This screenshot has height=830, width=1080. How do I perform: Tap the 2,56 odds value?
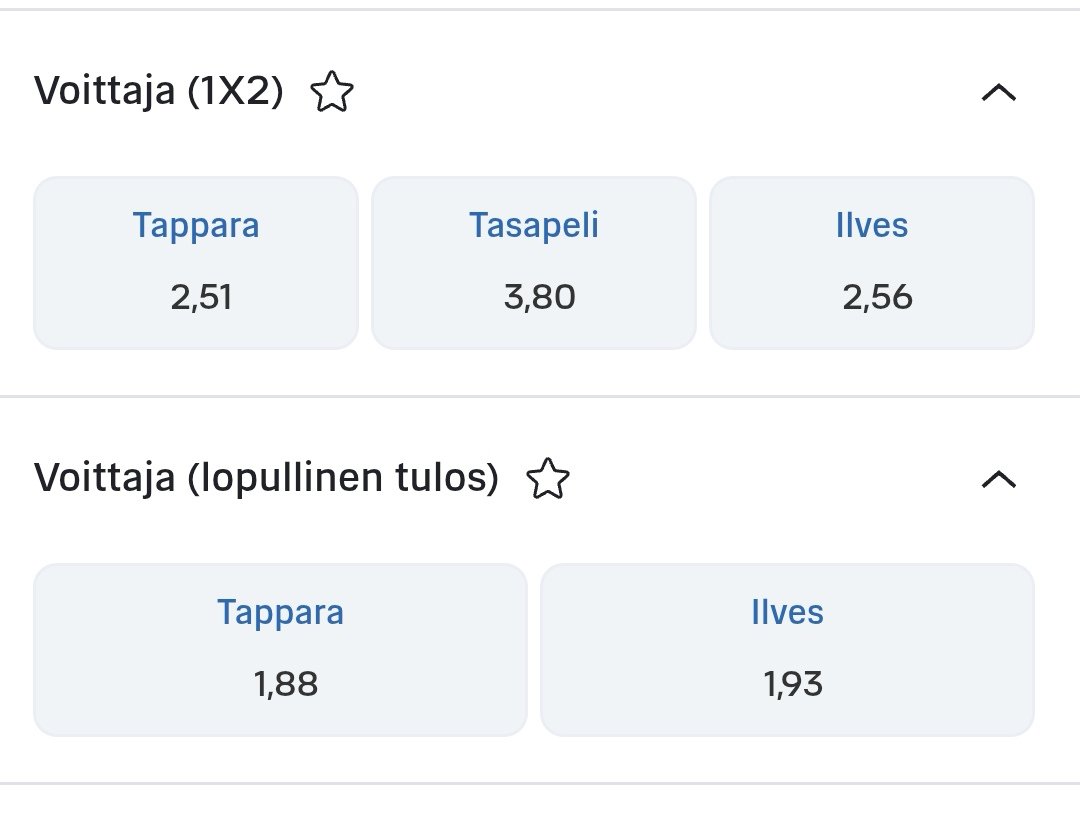[x=877, y=298]
